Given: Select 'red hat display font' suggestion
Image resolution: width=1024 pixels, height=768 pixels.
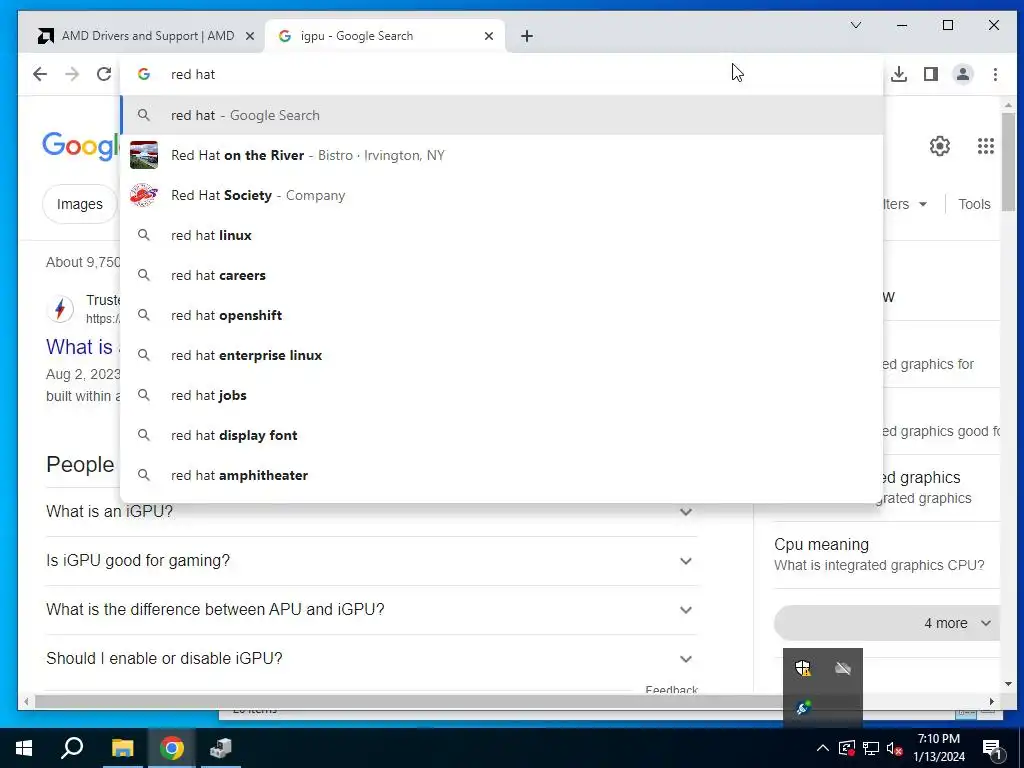Looking at the screenshot, I should coord(502,435).
